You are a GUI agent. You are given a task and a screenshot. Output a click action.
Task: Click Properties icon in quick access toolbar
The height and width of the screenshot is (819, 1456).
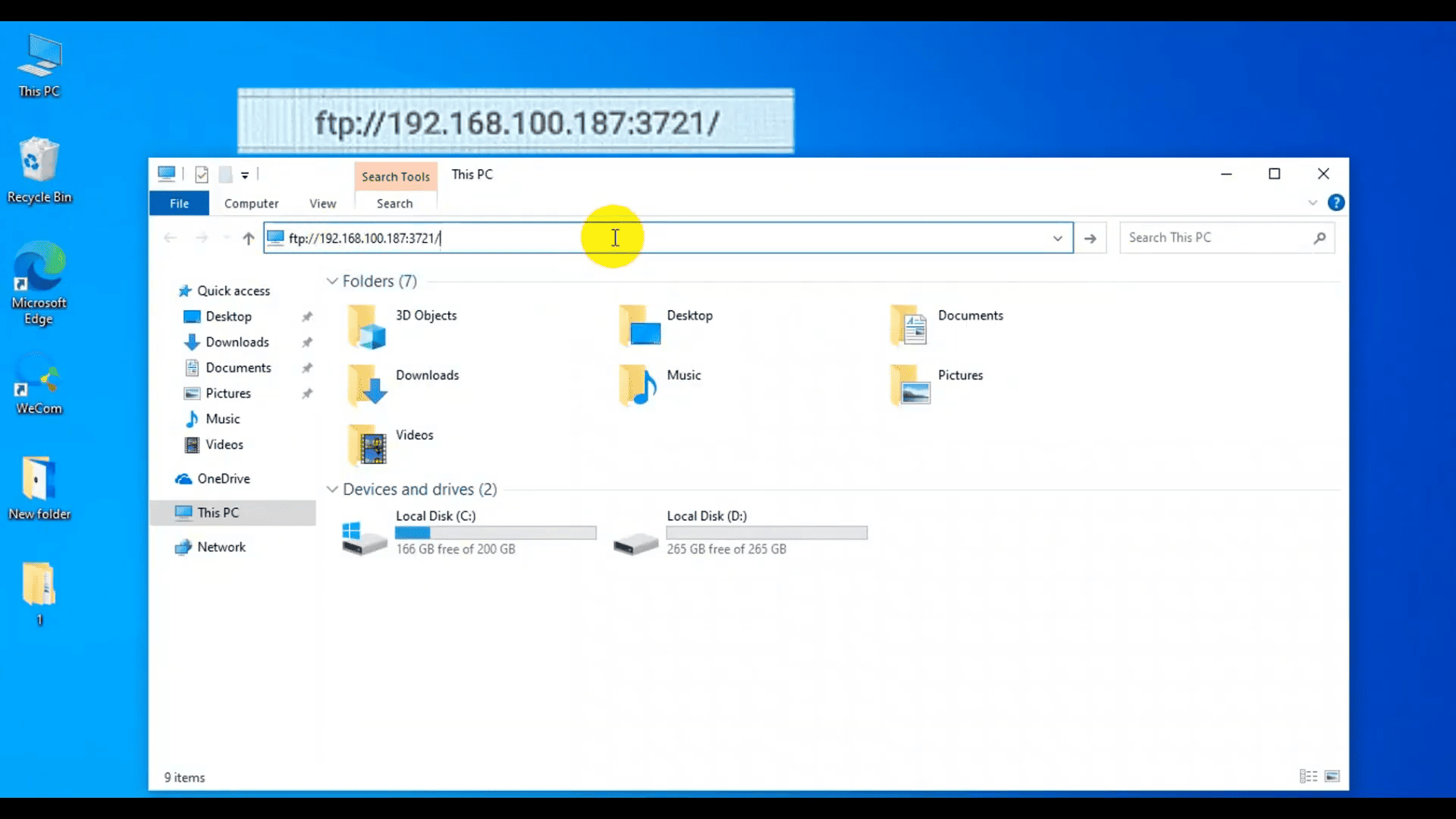click(202, 174)
